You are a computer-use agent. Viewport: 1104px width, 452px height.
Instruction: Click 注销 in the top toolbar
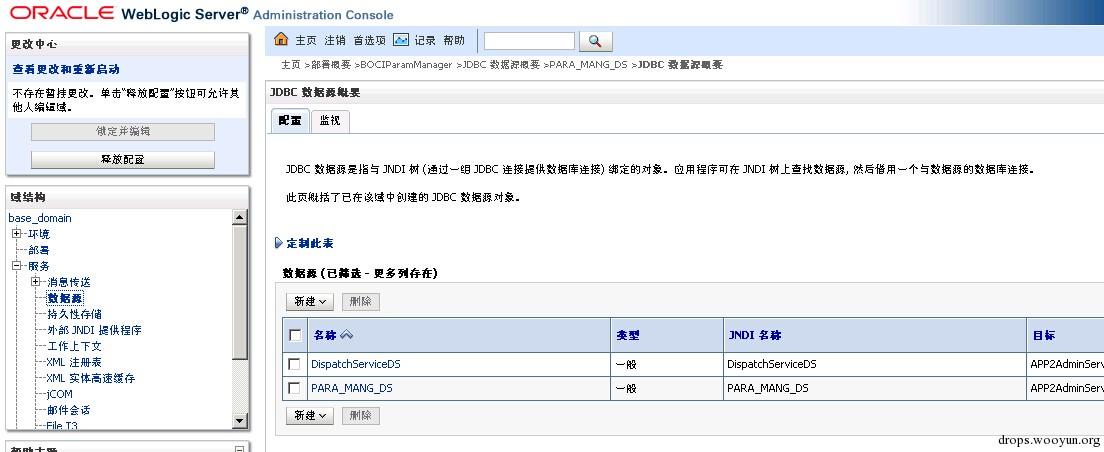point(335,40)
